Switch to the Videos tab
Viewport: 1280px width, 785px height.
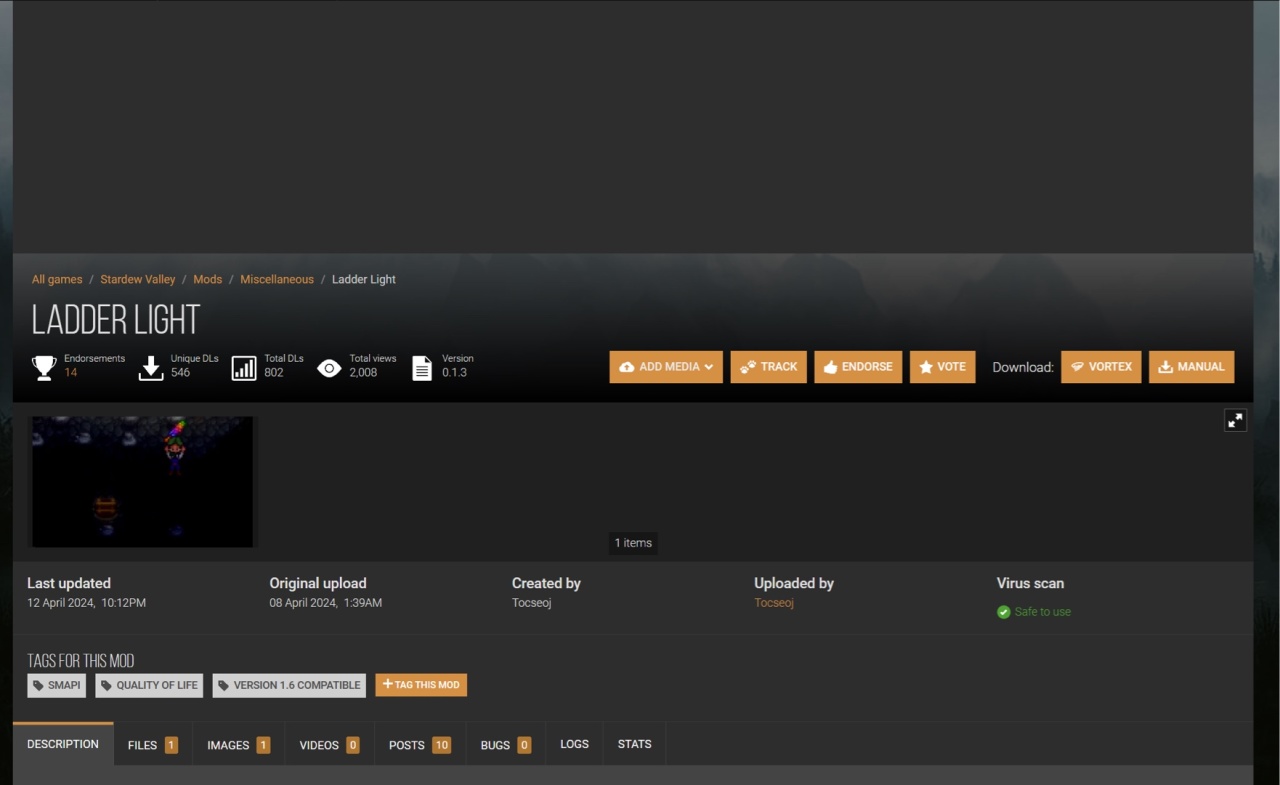[329, 745]
